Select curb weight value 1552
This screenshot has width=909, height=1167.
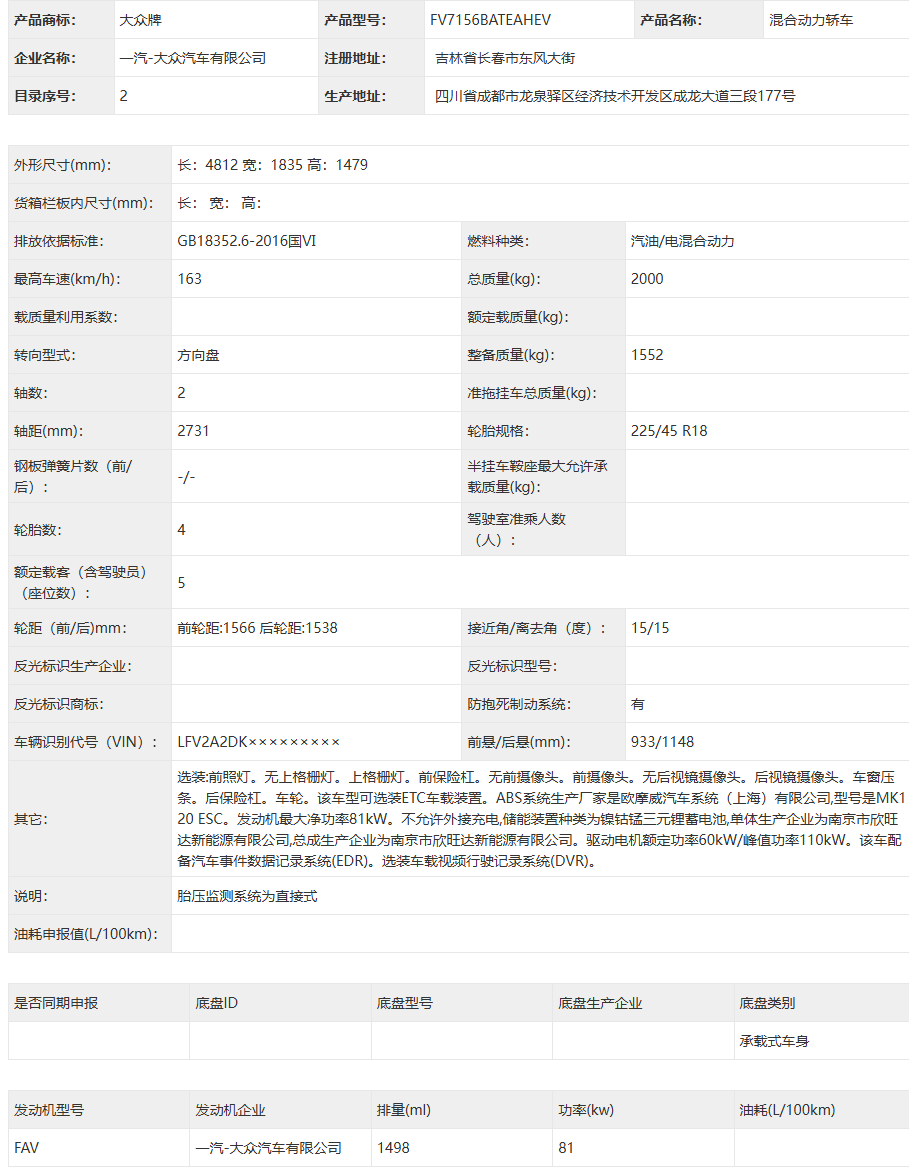coord(647,355)
